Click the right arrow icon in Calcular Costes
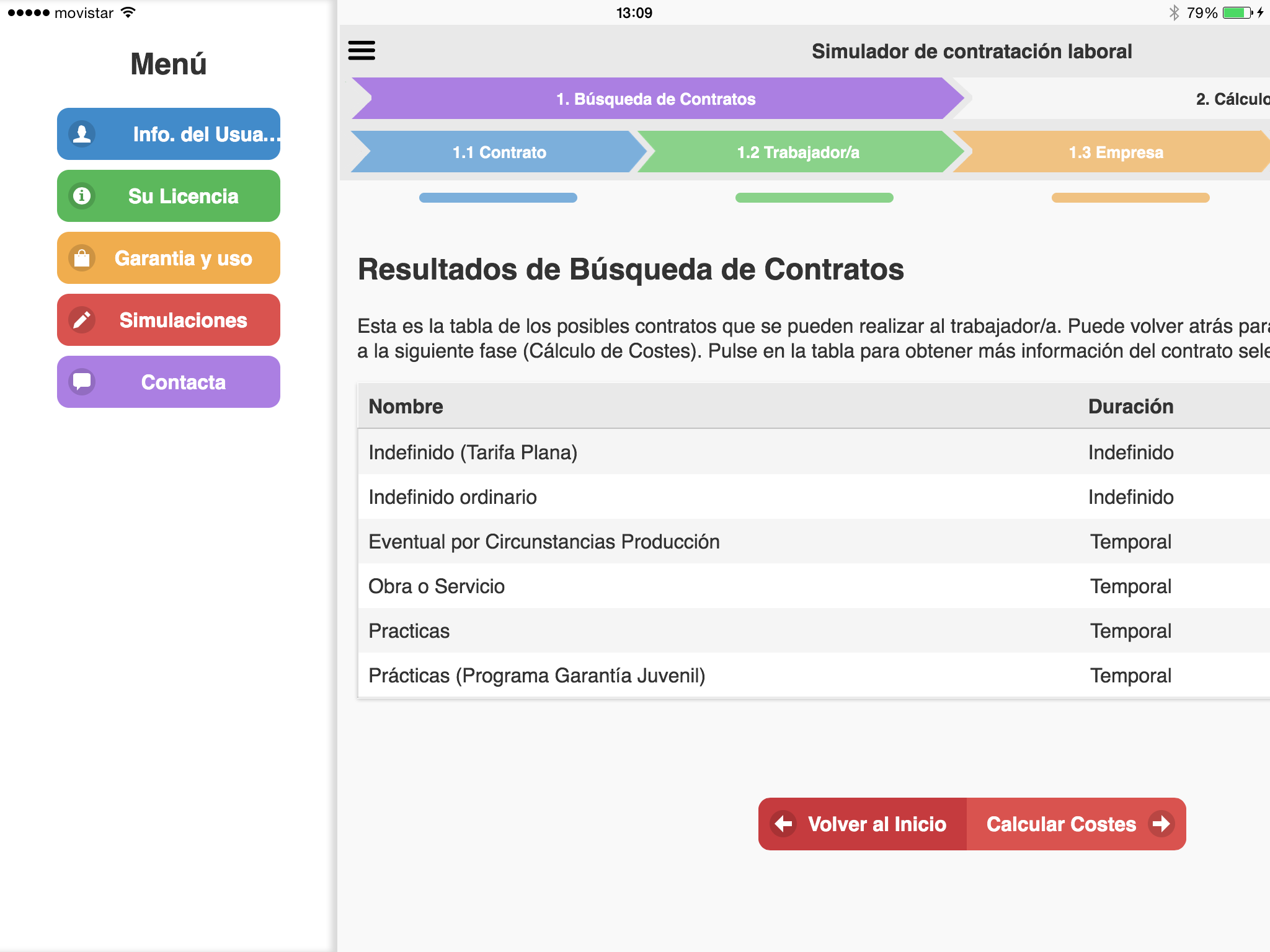This screenshot has width=1270, height=952. tap(1161, 824)
